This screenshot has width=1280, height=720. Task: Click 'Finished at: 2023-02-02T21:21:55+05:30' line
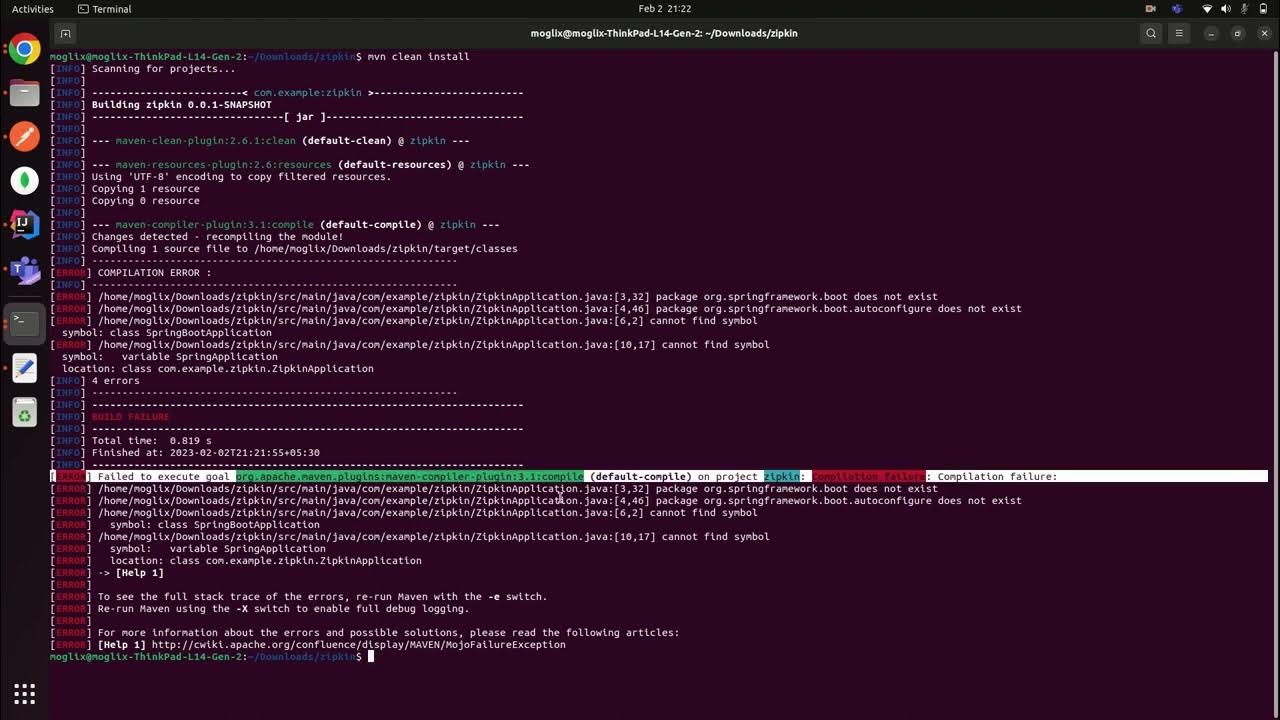(205, 453)
